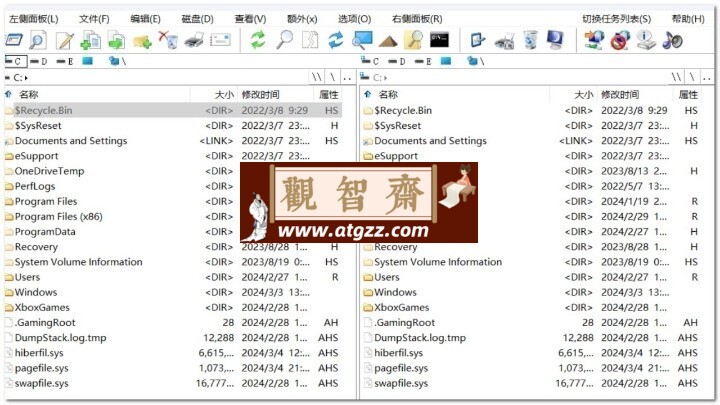Image resolution: width=720 pixels, height=405 pixels.
Task: Select drive E in left panel
Action: (65, 61)
